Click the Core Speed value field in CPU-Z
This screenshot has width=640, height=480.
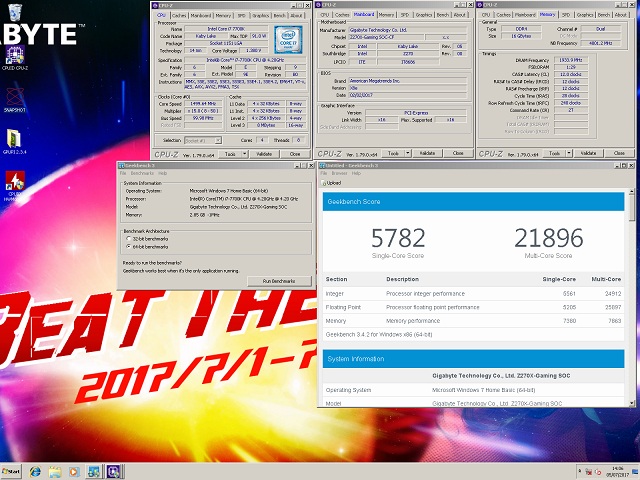click(x=203, y=104)
